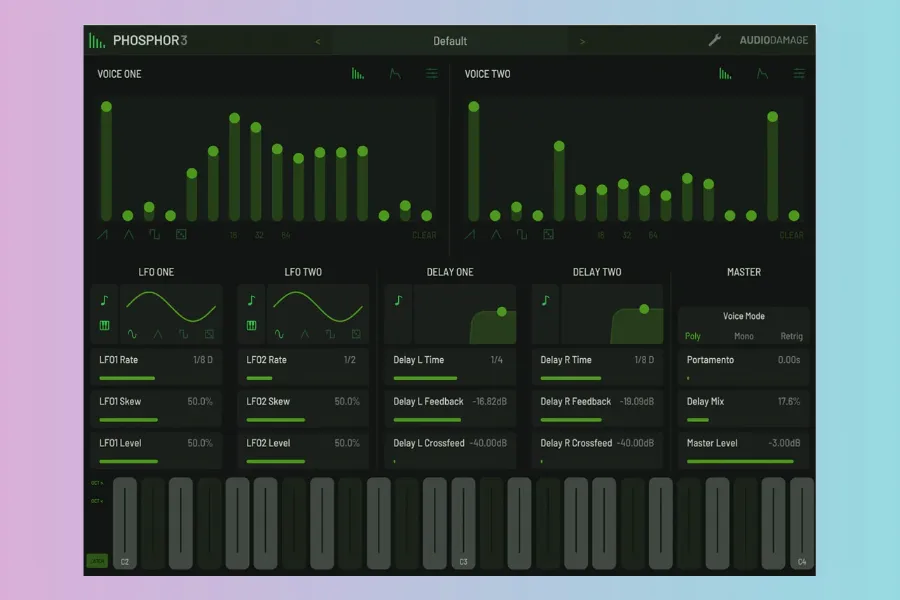Click the Delay Mix slider
The height and width of the screenshot is (600, 900).
[x=743, y=420]
